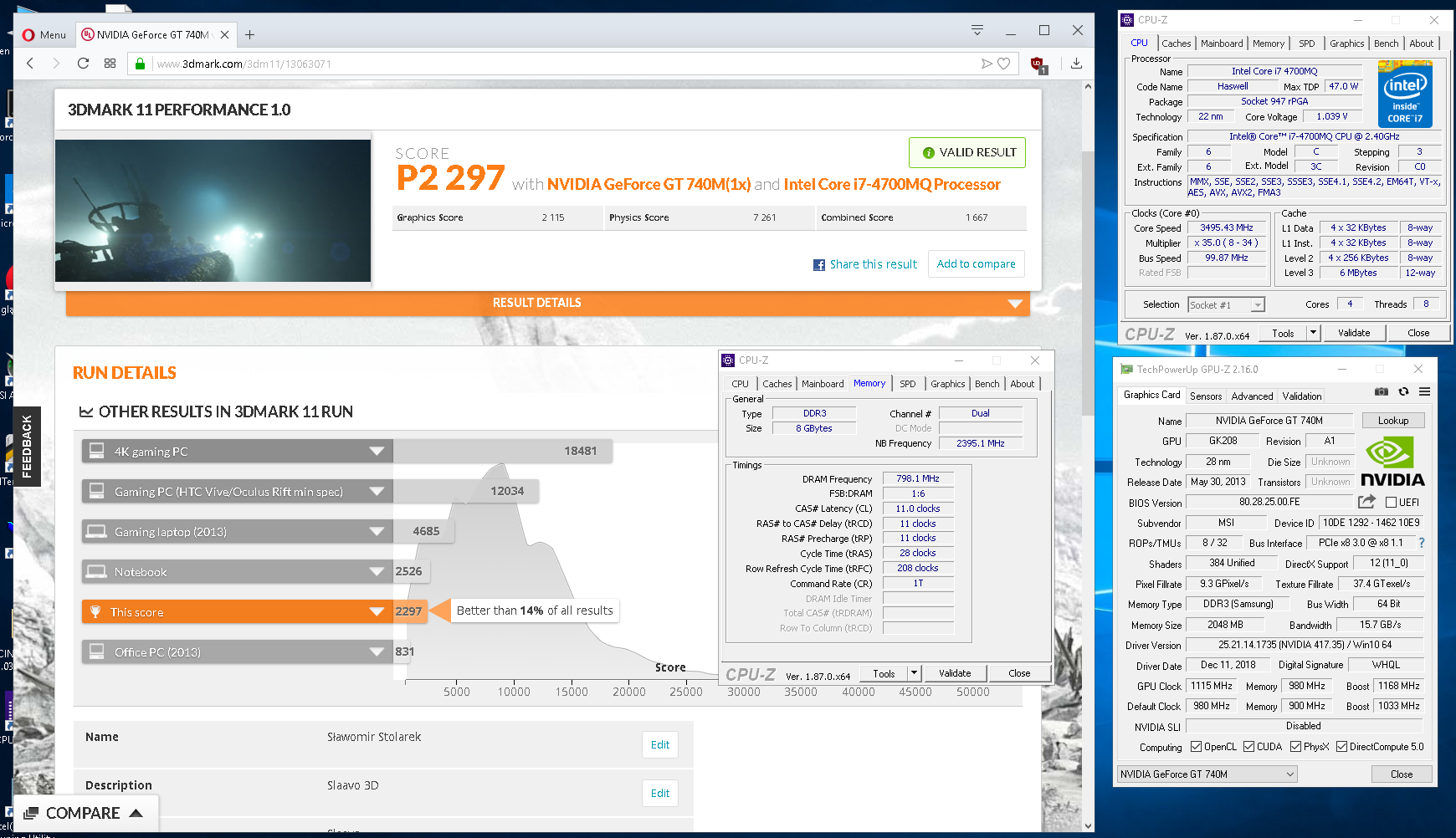Click the Gaming laptop (2013) icon
Image resolution: width=1456 pixels, height=838 pixels.
(x=97, y=531)
